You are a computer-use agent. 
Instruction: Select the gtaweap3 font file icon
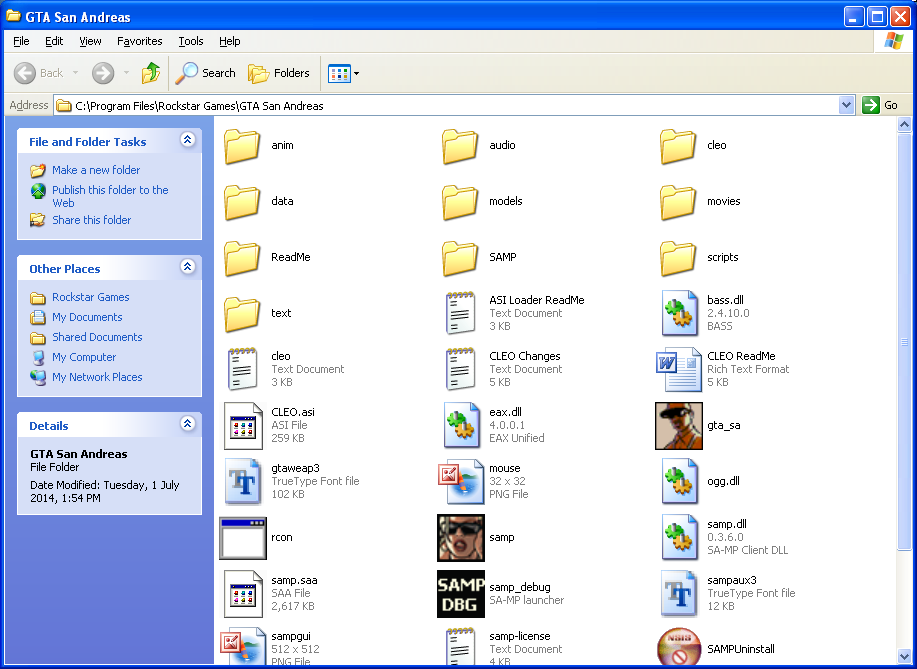[x=243, y=481]
